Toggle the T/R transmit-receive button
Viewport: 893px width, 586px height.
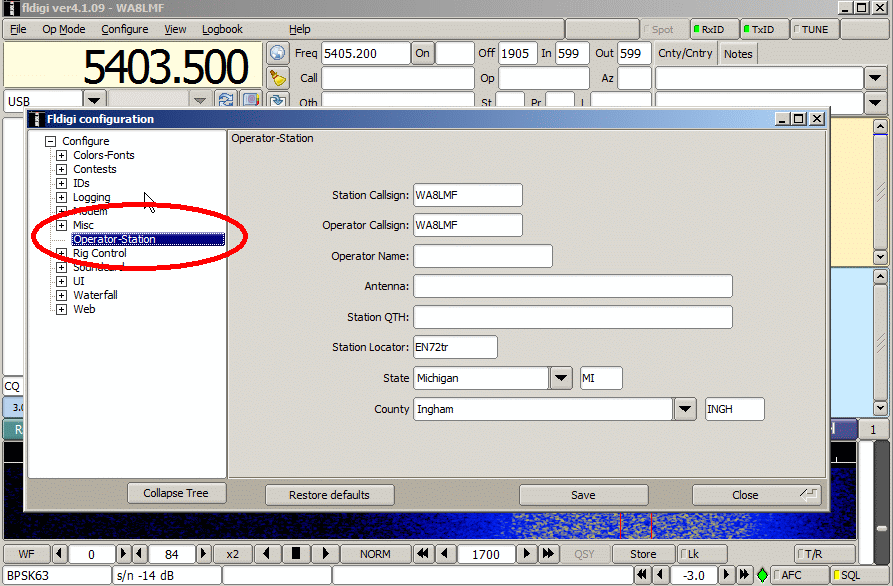point(825,554)
